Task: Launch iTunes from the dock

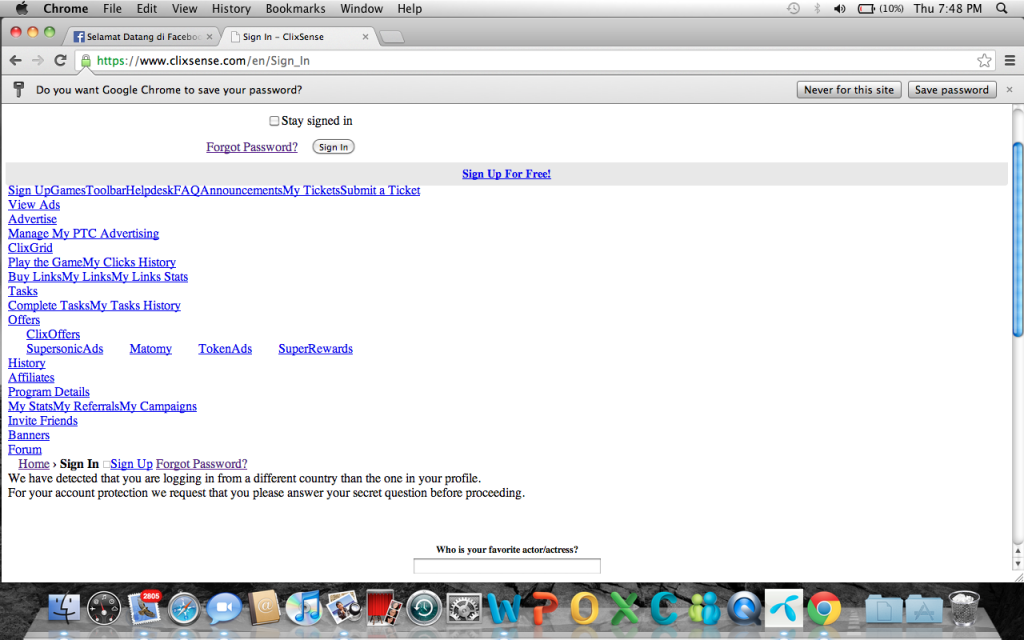Action: 304,609
